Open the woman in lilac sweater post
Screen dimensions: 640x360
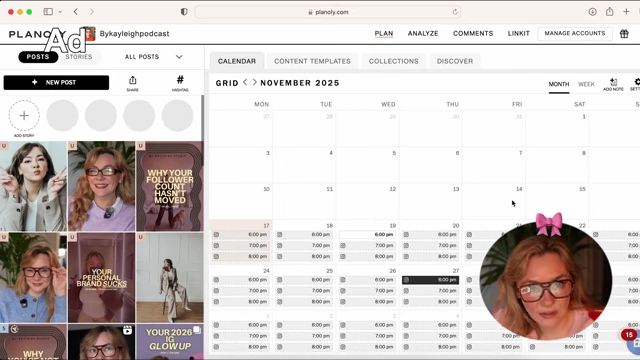102,187
